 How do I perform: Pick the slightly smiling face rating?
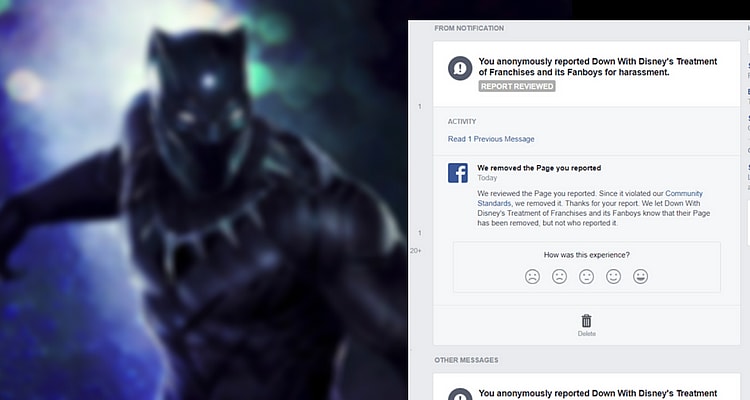coord(614,276)
